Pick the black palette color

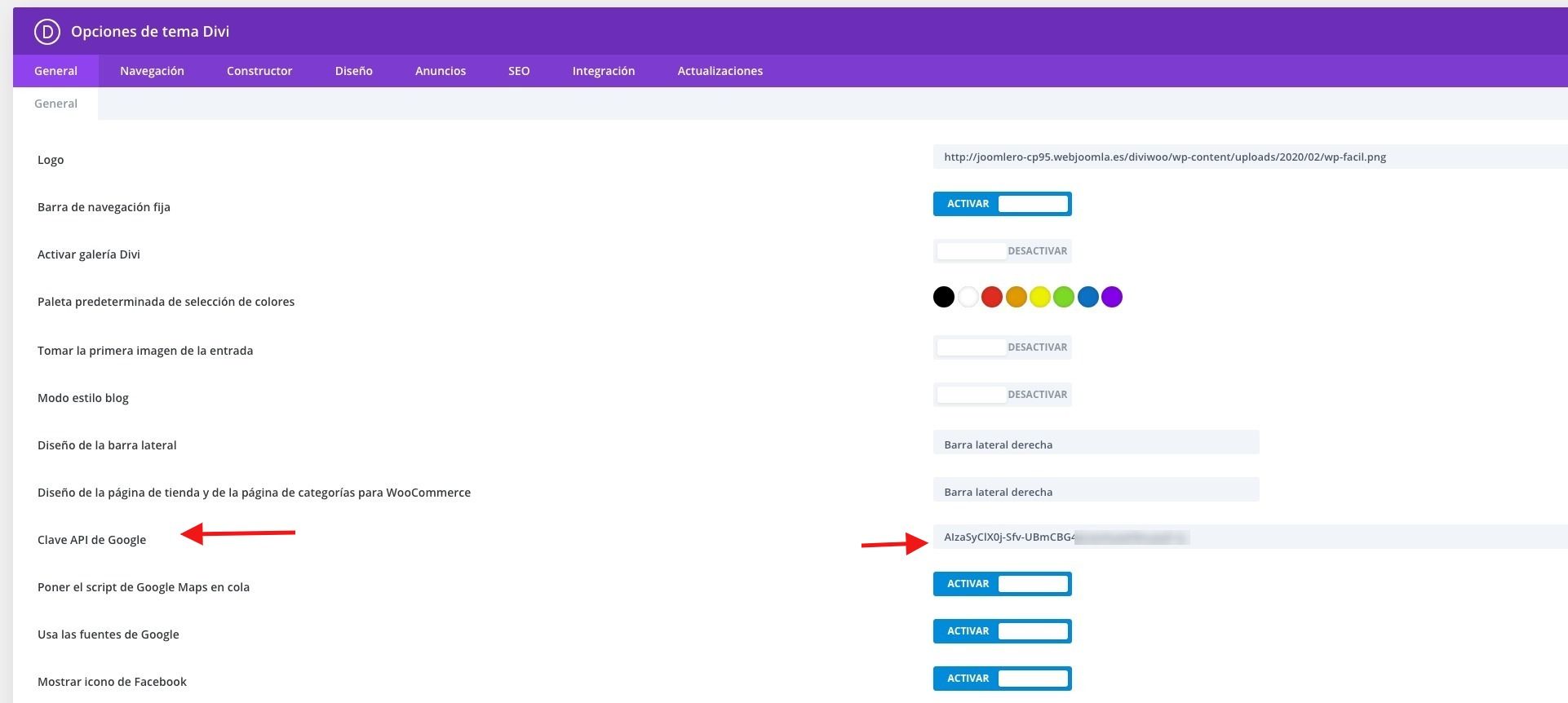pyautogui.click(x=944, y=297)
